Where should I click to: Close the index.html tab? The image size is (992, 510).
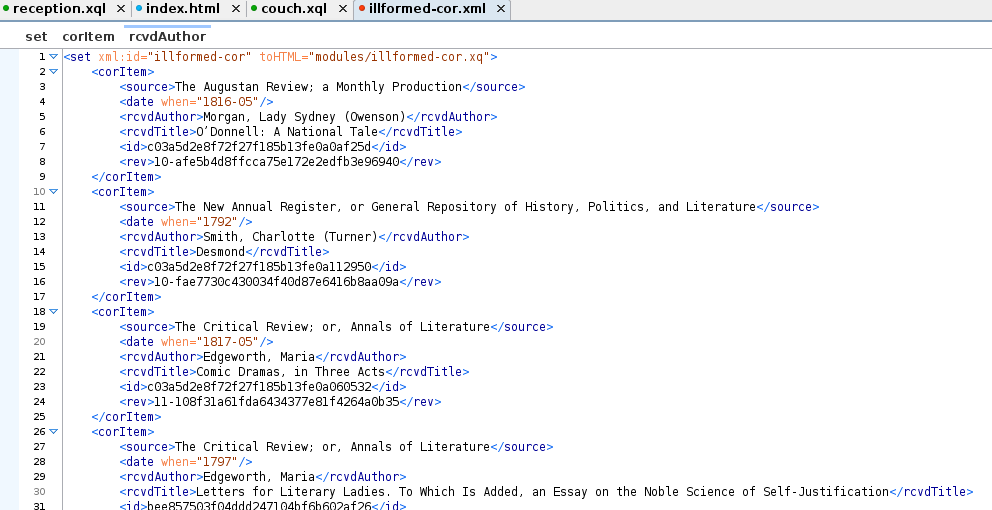point(235,9)
